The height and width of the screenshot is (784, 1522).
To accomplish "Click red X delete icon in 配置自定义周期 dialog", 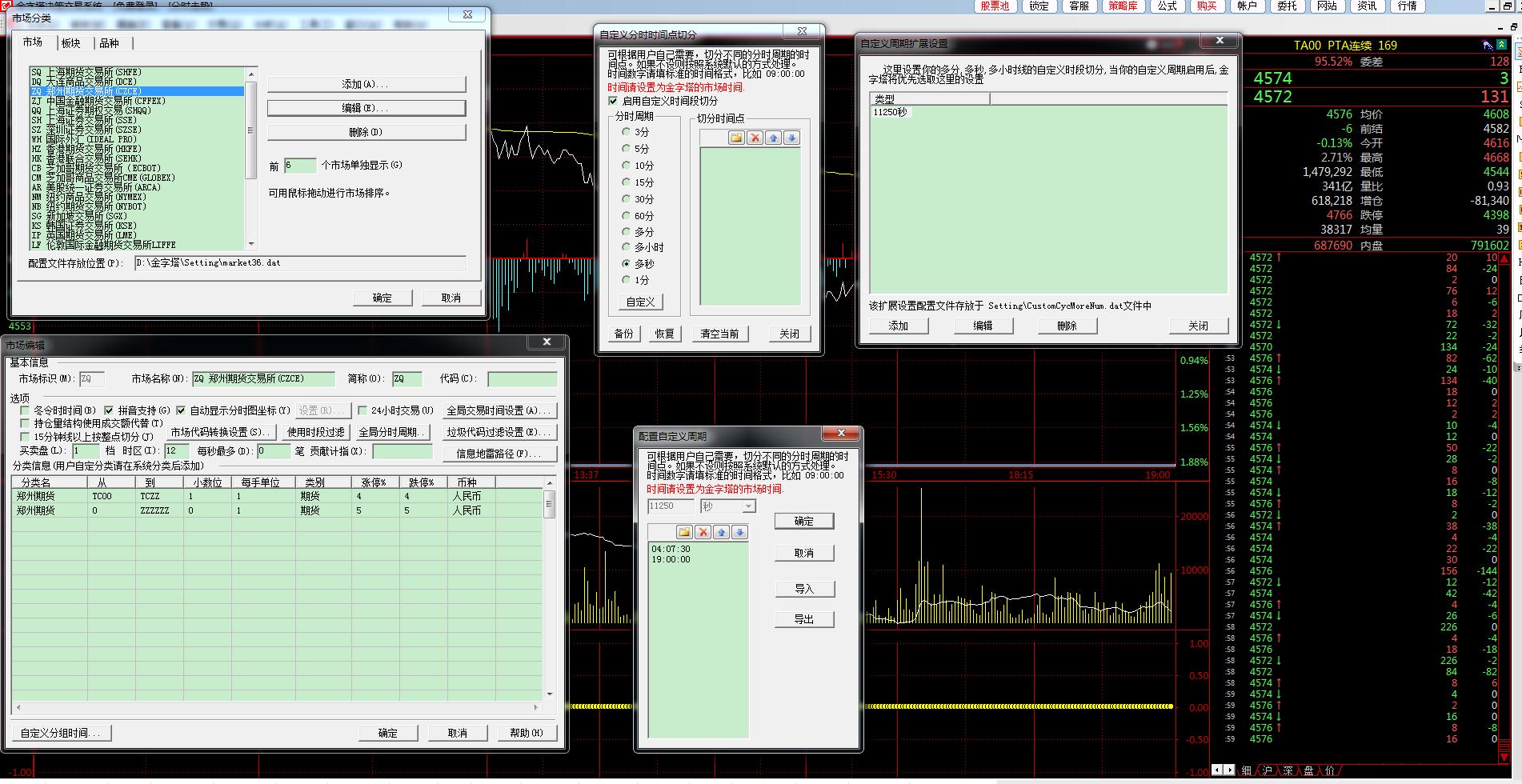I will [x=703, y=533].
